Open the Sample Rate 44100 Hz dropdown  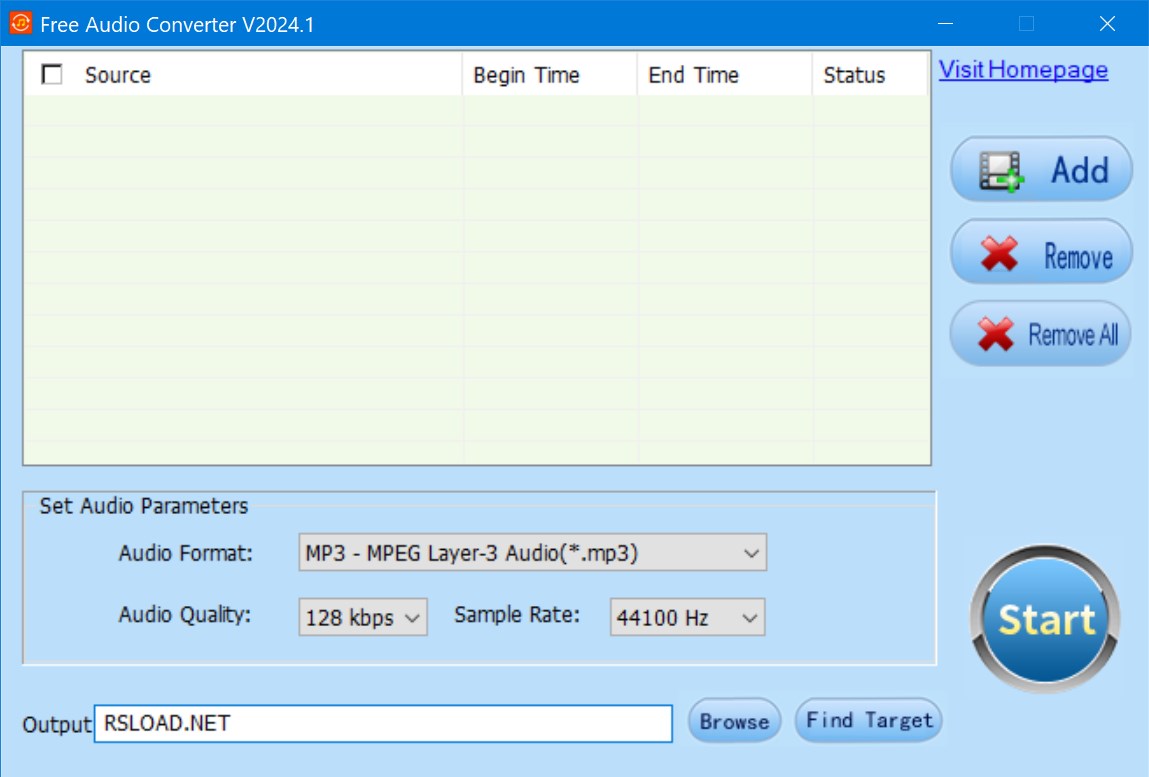tap(687, 617)
